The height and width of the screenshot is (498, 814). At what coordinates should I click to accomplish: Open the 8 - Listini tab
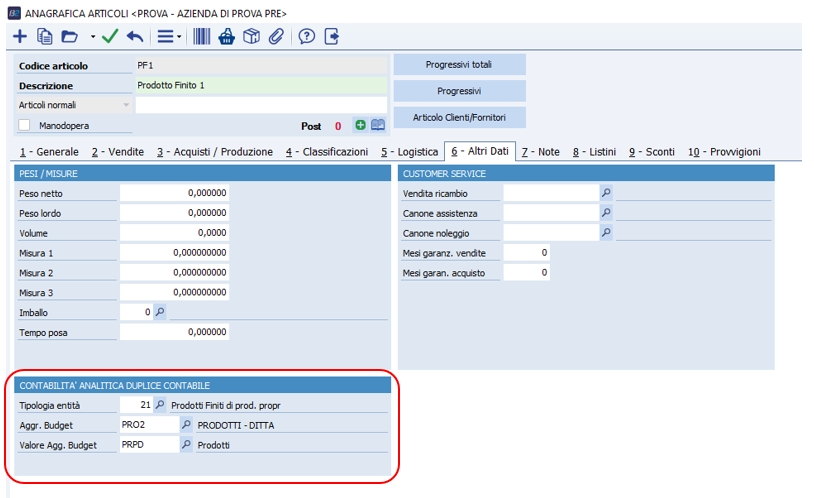tap(594, 152)
